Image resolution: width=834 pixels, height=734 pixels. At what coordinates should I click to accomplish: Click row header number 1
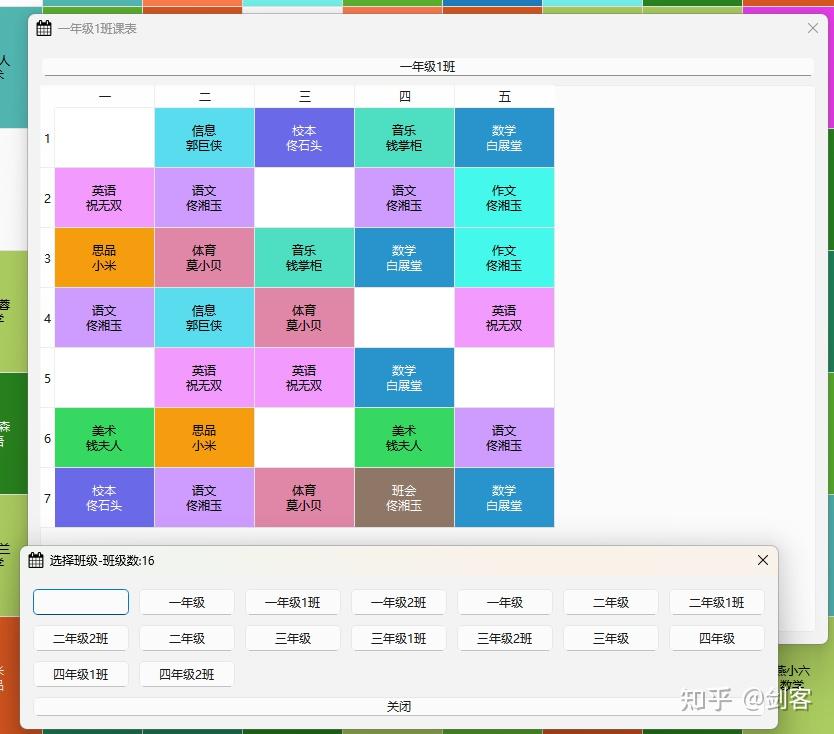[x=47, y=138]
